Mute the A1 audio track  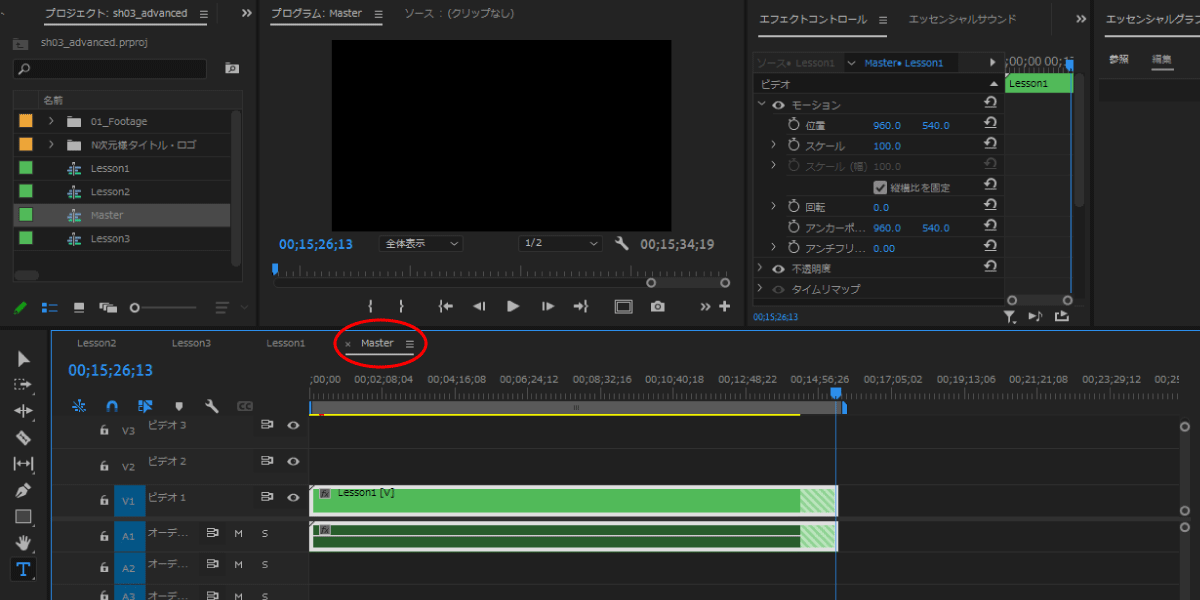point(239,534)
